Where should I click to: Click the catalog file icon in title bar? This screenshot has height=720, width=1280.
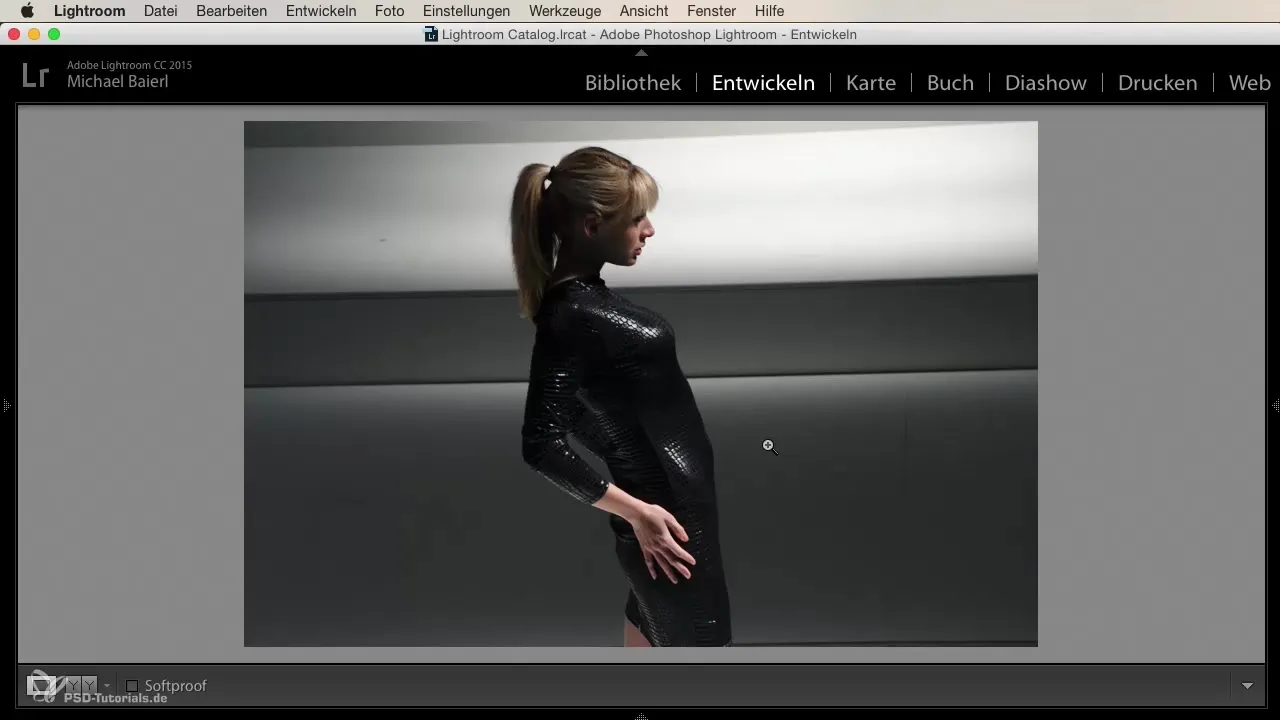tap(431, 35)
